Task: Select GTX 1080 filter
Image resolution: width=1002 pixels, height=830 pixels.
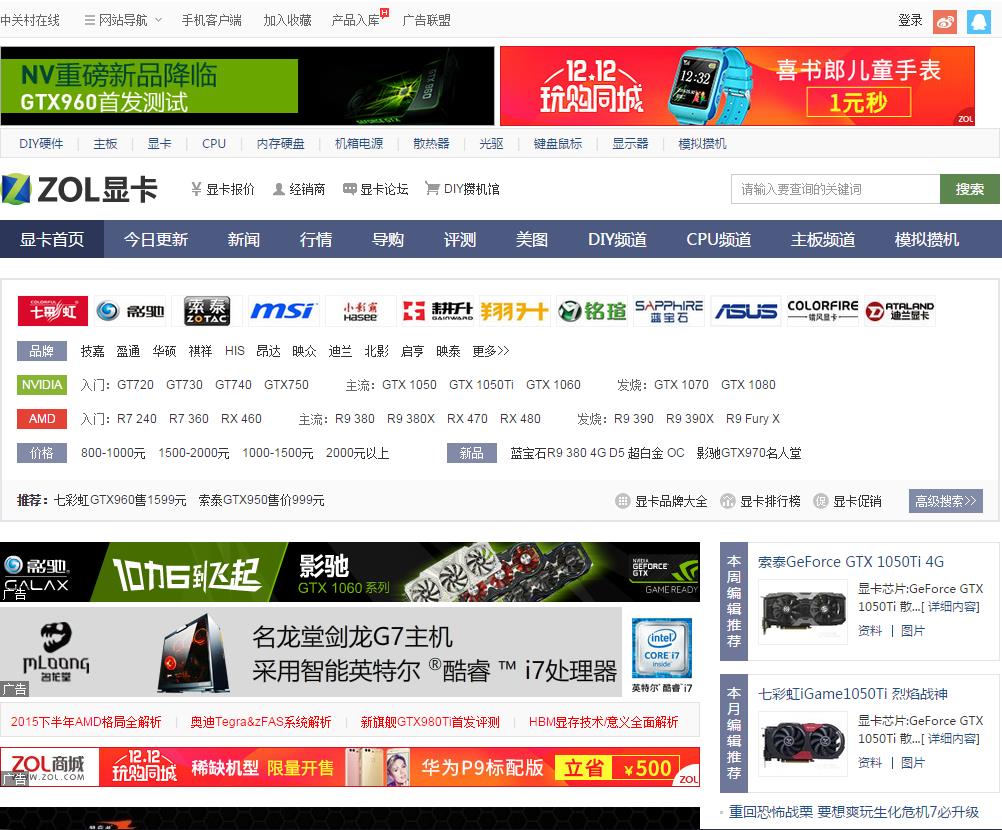Action: (748, 385)
